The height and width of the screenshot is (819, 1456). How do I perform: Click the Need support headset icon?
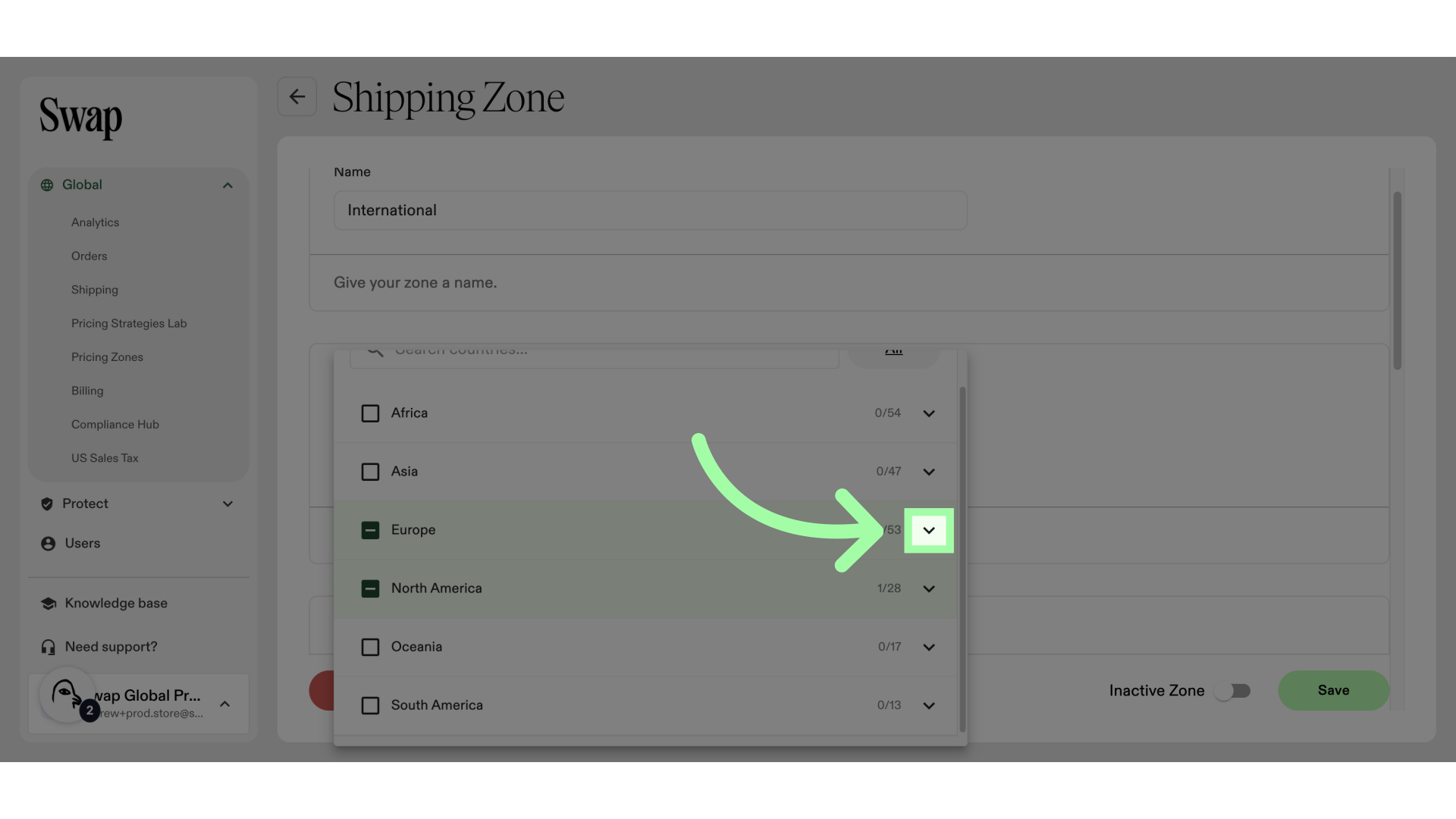[x=49, y=647]
